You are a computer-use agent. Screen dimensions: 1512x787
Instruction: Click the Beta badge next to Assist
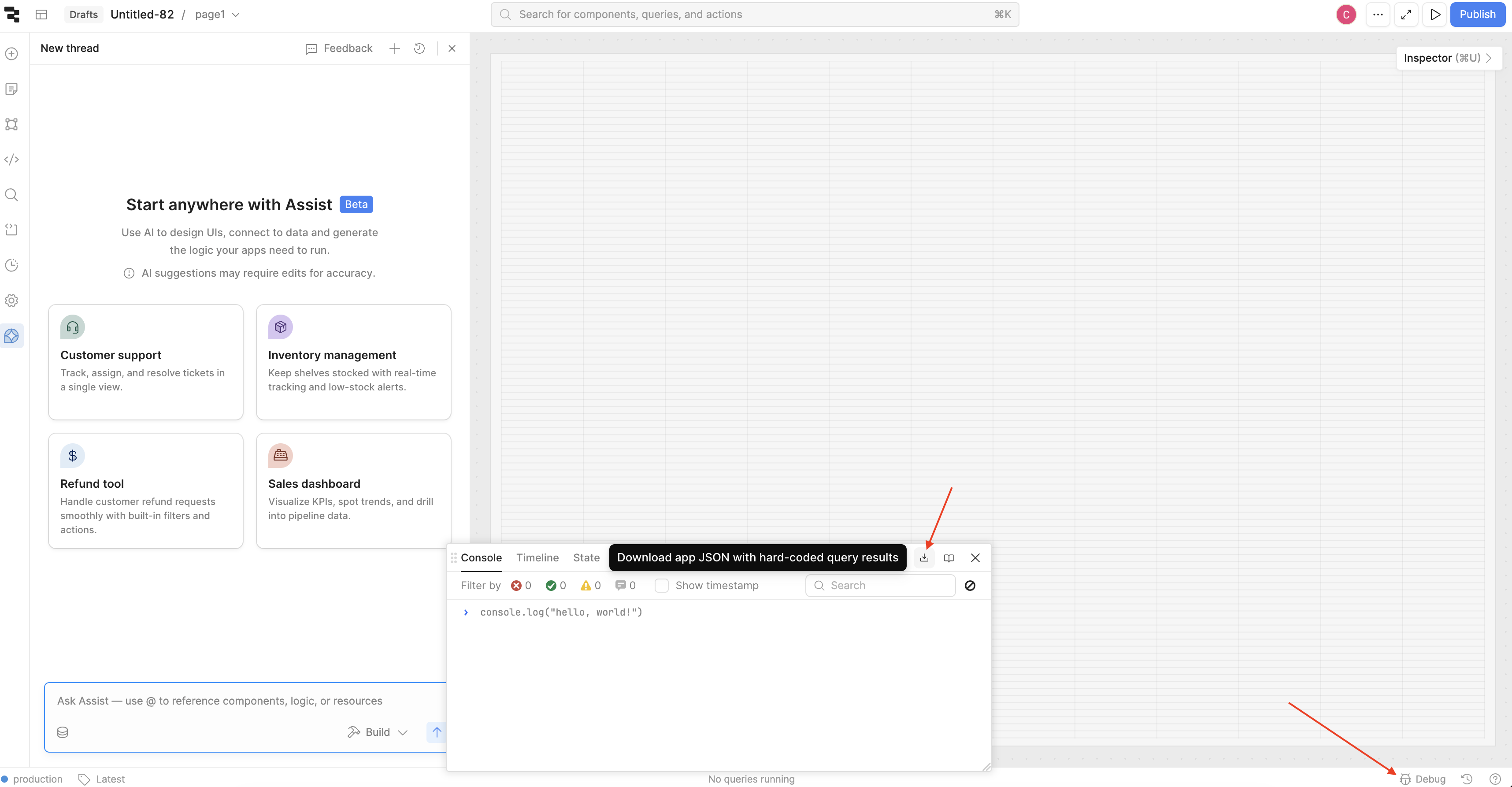point(356,204)
